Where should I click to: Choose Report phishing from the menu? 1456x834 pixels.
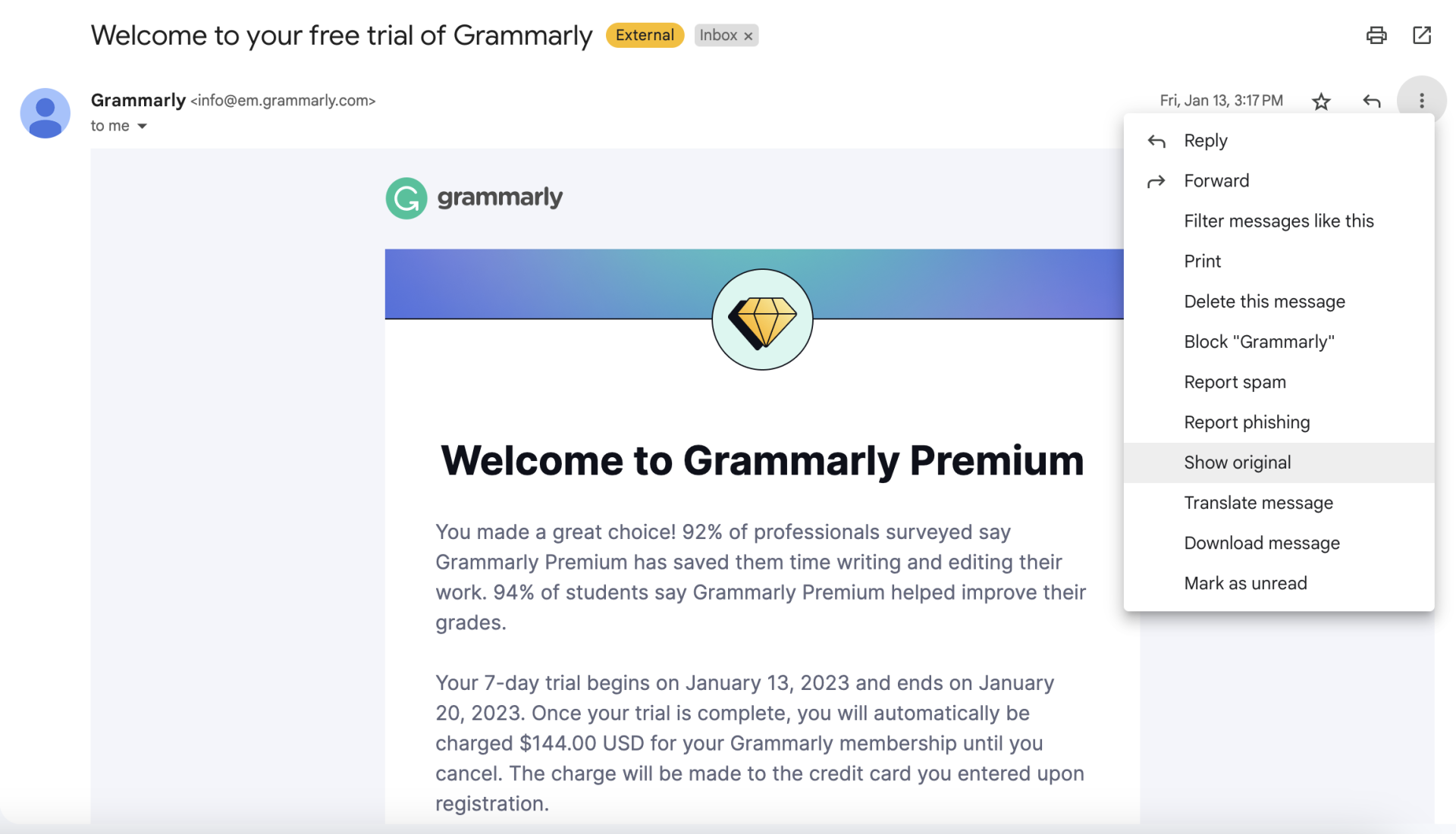tap(1247, 422)
